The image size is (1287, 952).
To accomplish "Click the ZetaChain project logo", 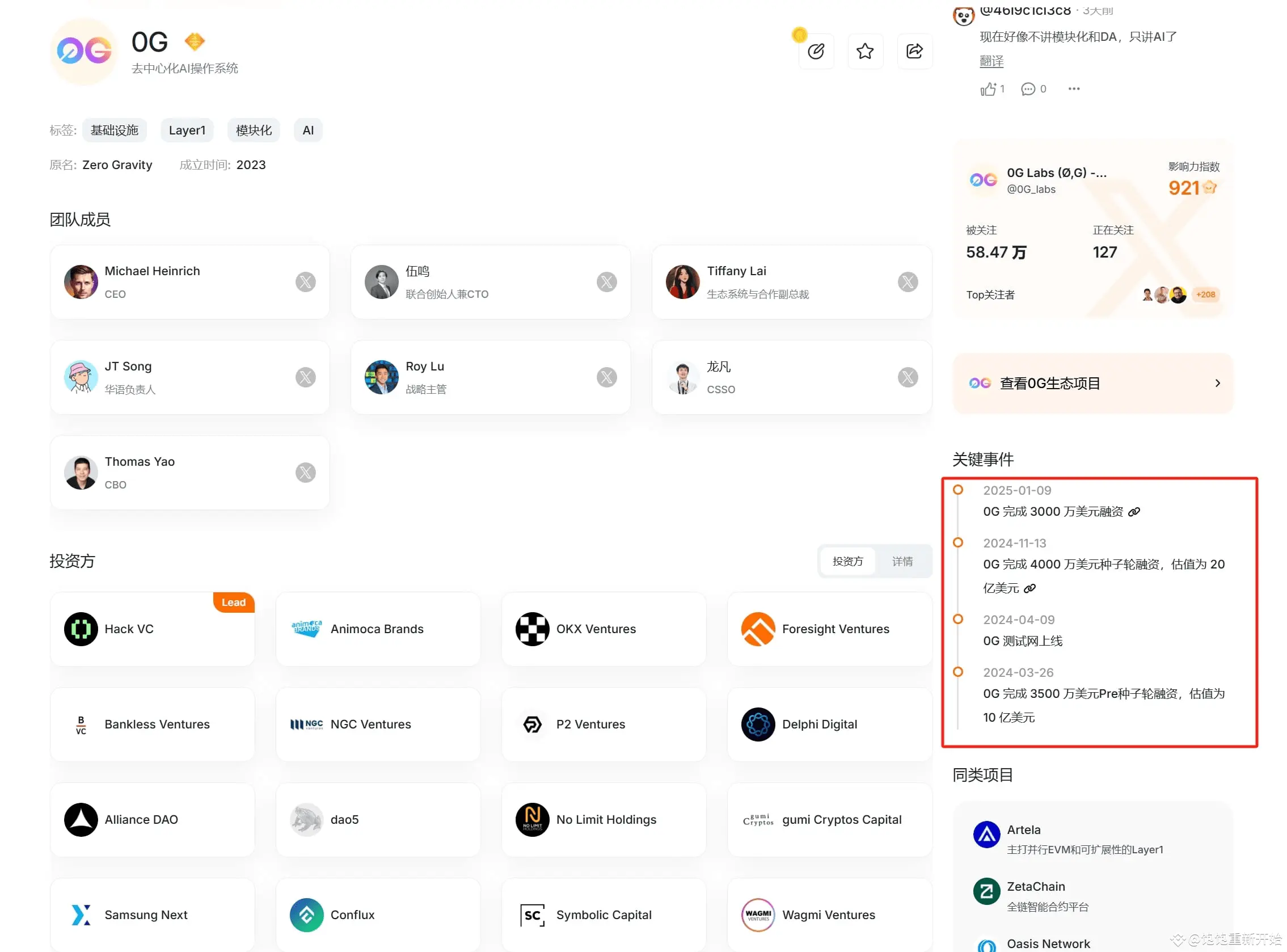I will click(986, 892).
